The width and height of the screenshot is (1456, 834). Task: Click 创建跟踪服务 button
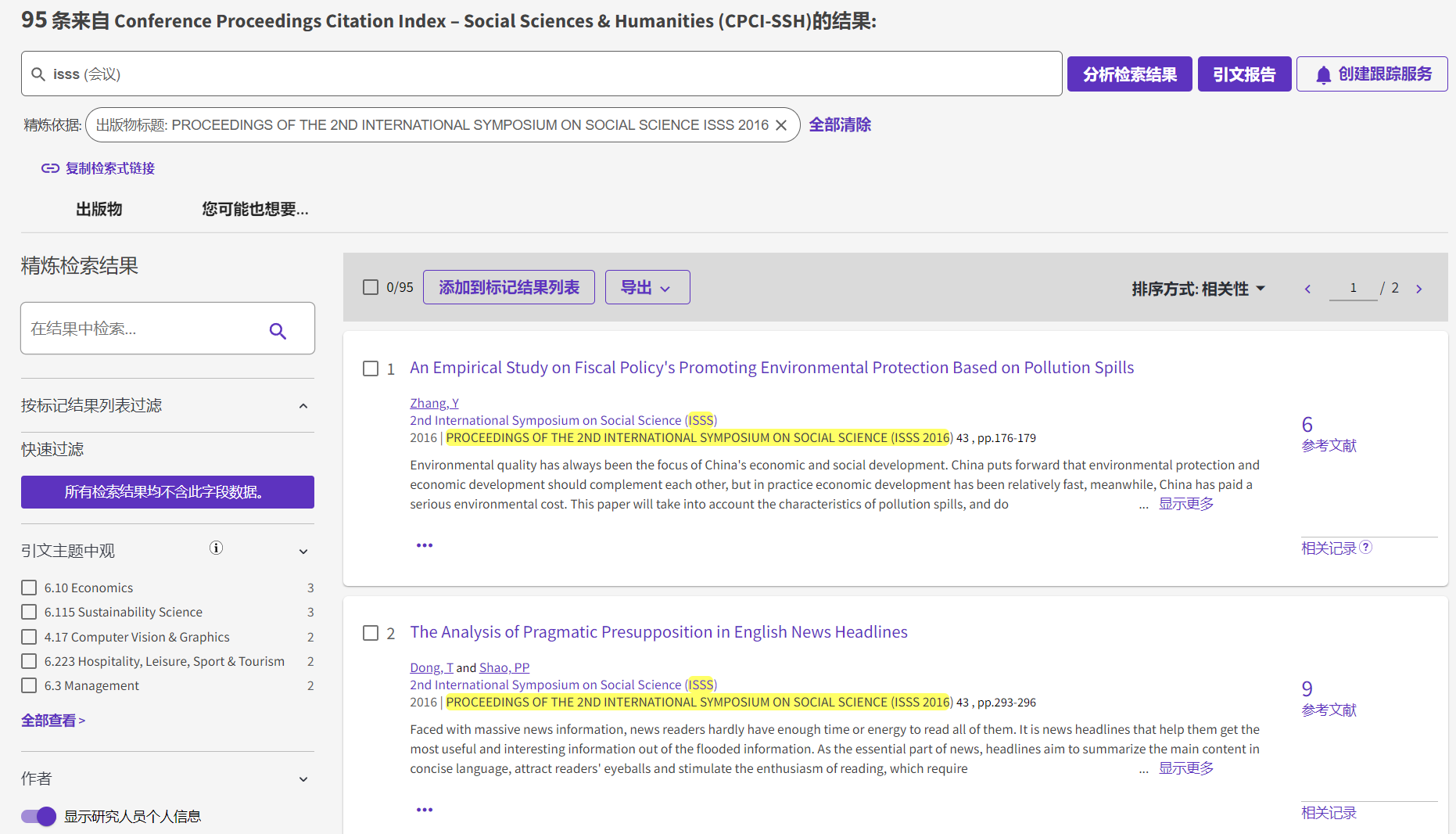pyautogui.click(x=1372, y=74)
